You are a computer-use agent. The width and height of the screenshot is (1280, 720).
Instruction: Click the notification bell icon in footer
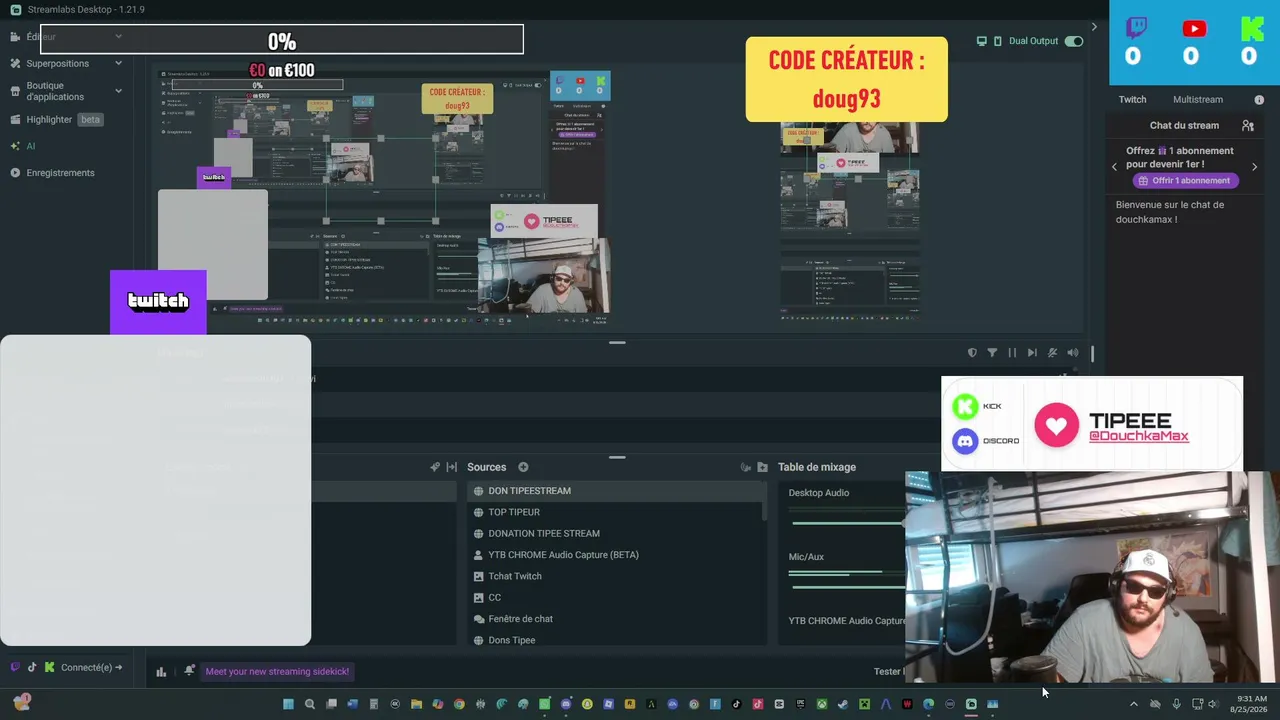pyautogui.click(x=189, y=672)
